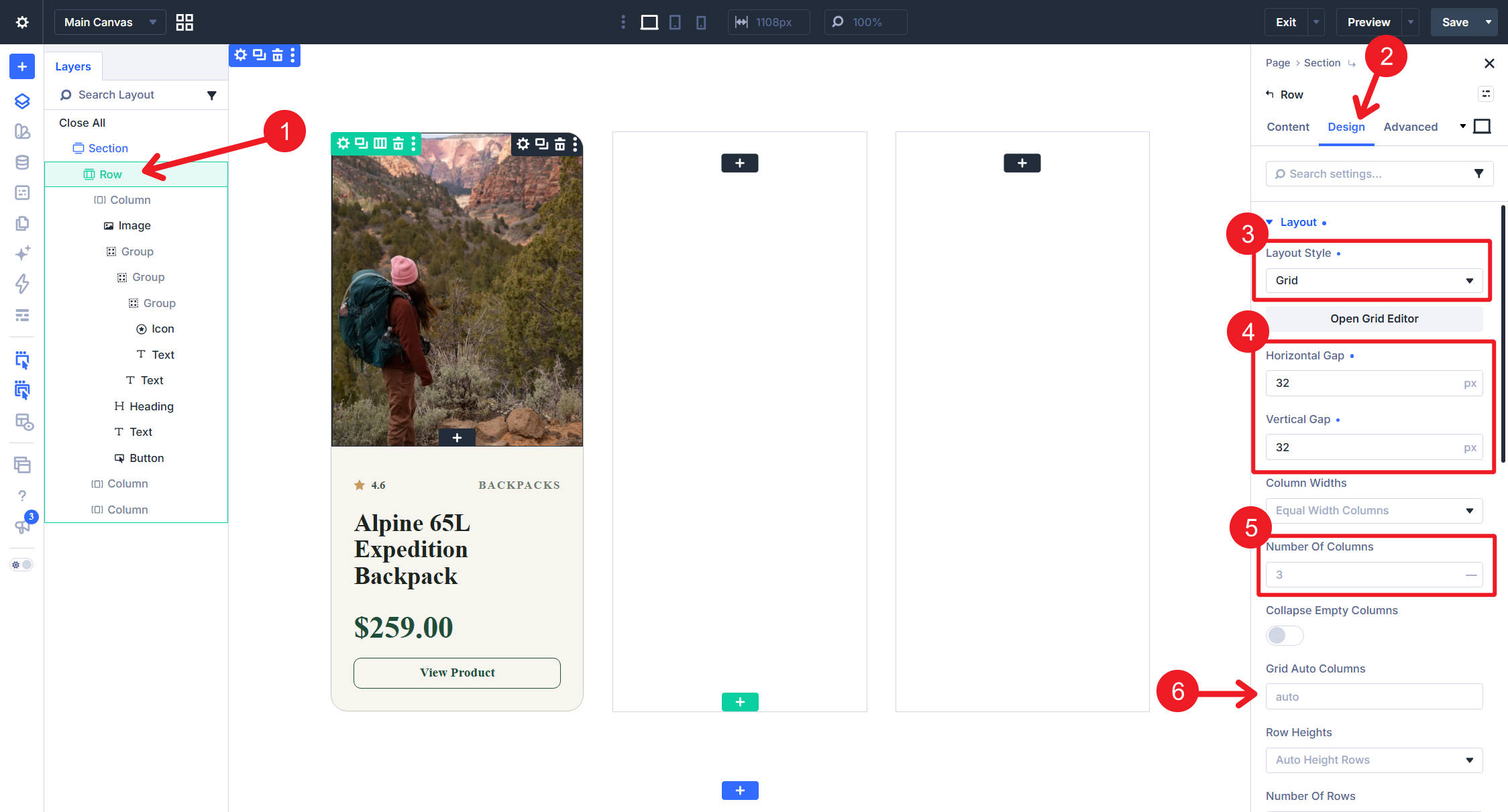Select the tablet view icon
Screen dimensions: 1508x812
(675, 22)
